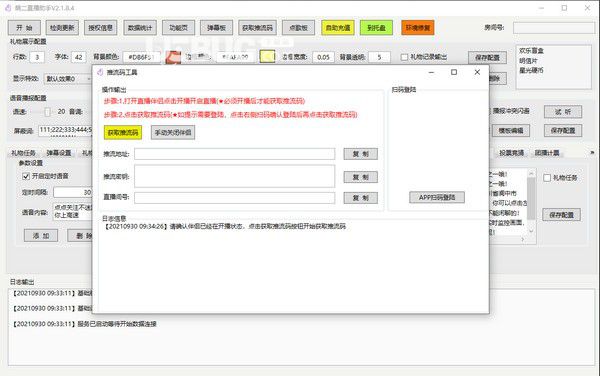Open the 点歌板 song request board
The image size is (600, 376).
(x=298, y=28)
